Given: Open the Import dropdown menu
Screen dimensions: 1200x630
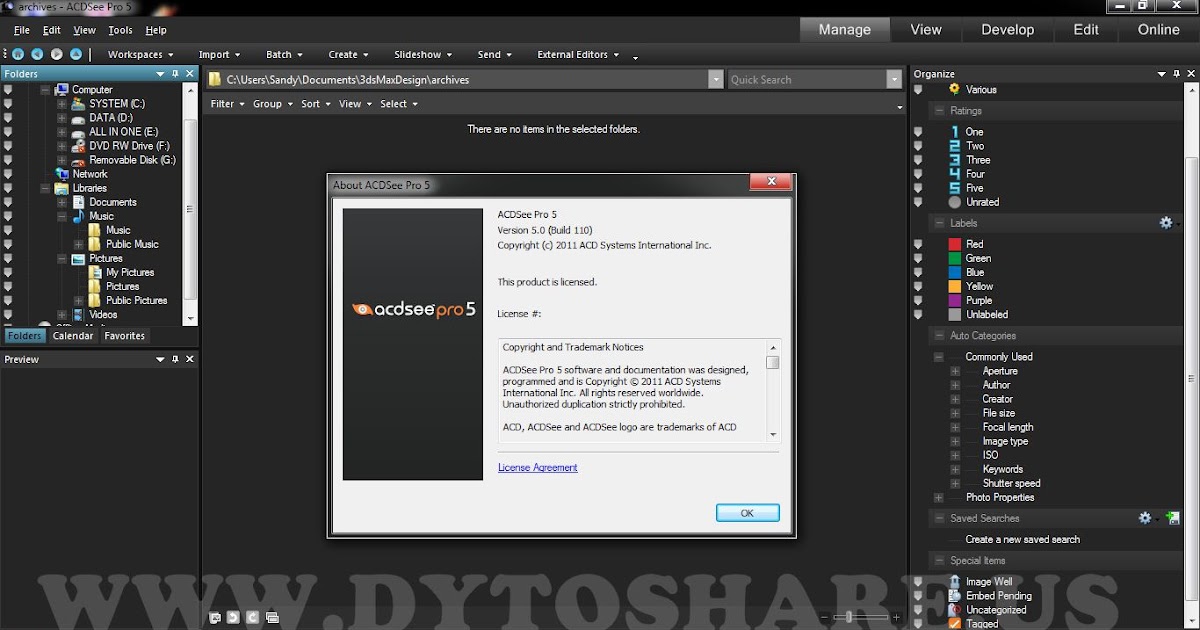Looking at the screenshot, I should pos(218,55).
